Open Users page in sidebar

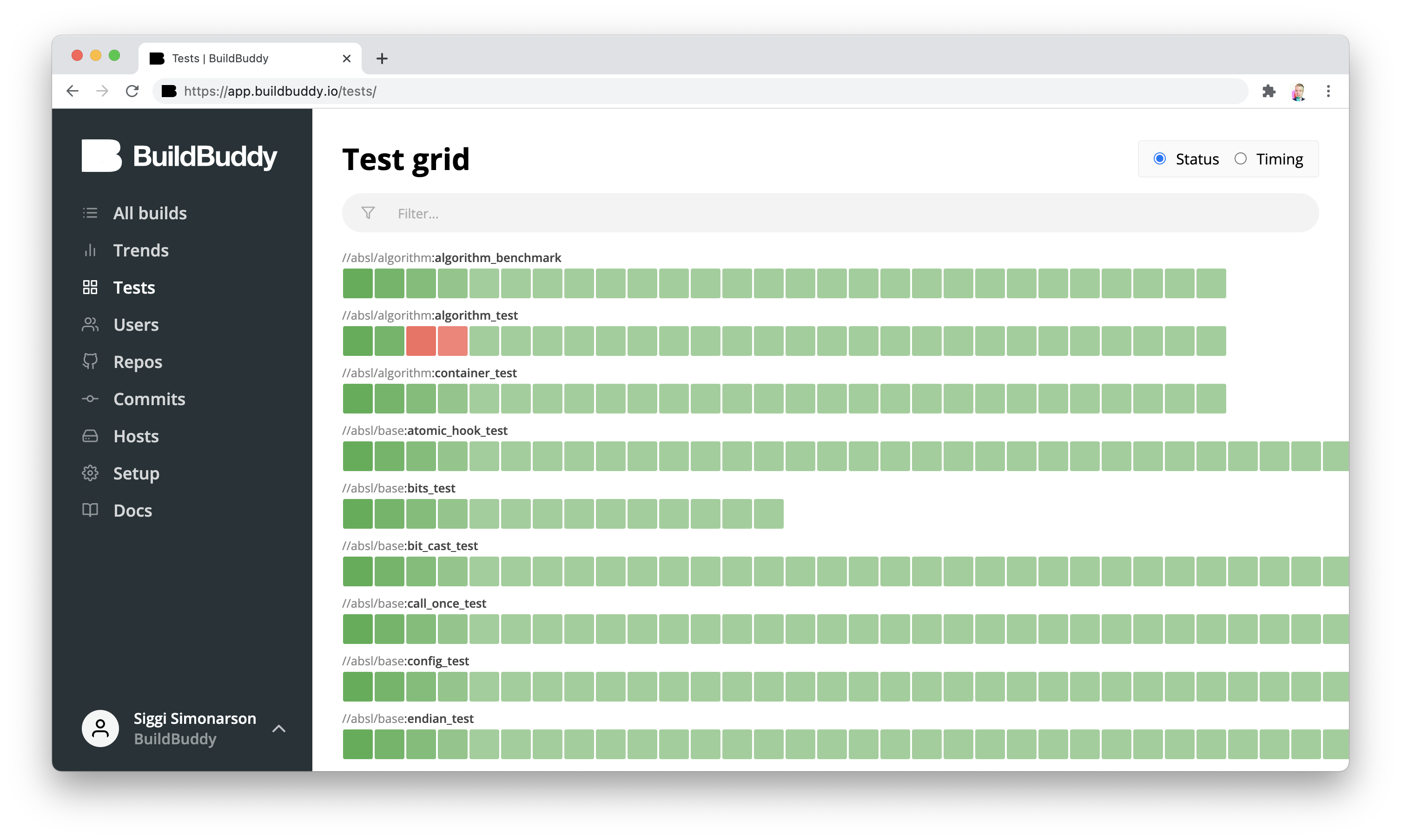tap(136, 324)
